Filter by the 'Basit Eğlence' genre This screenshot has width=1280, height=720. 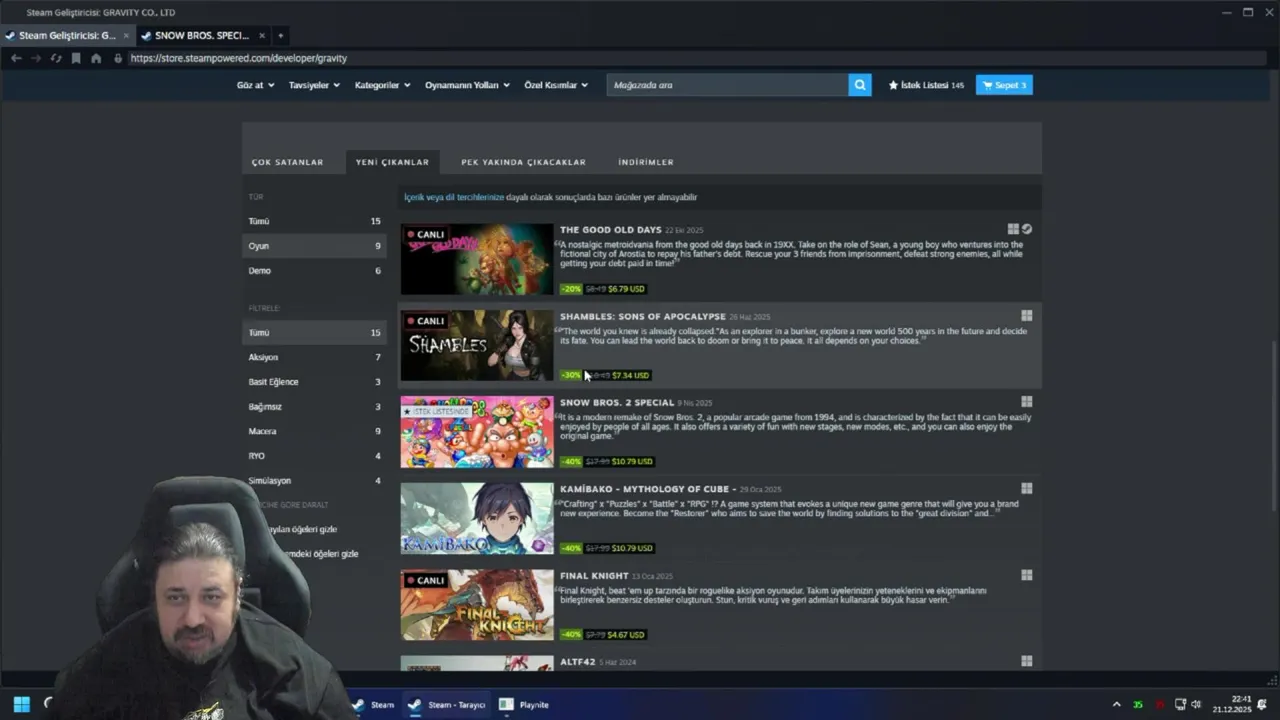(x=314, y=382)
